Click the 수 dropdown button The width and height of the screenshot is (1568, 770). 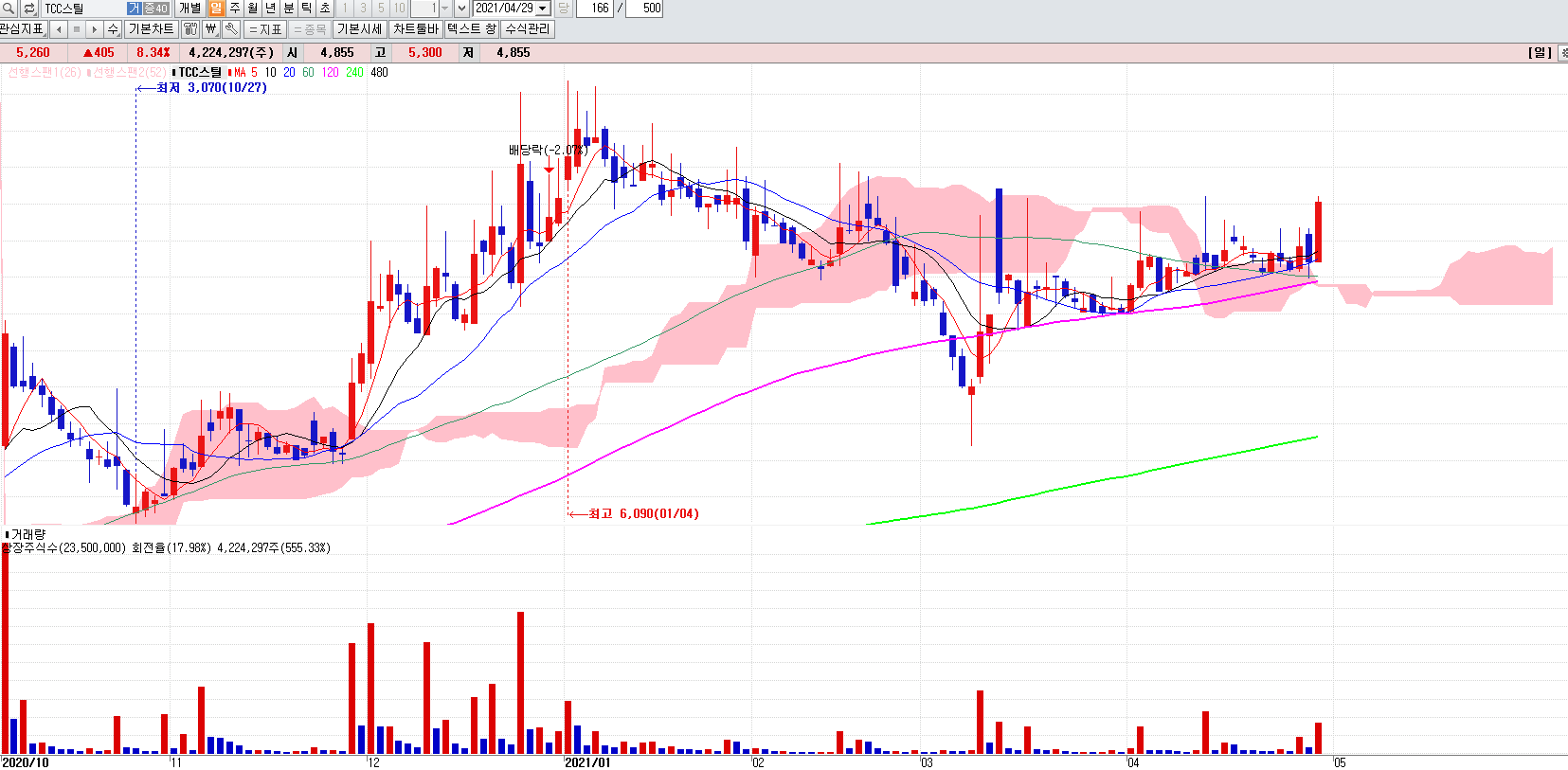click(113, 29)
